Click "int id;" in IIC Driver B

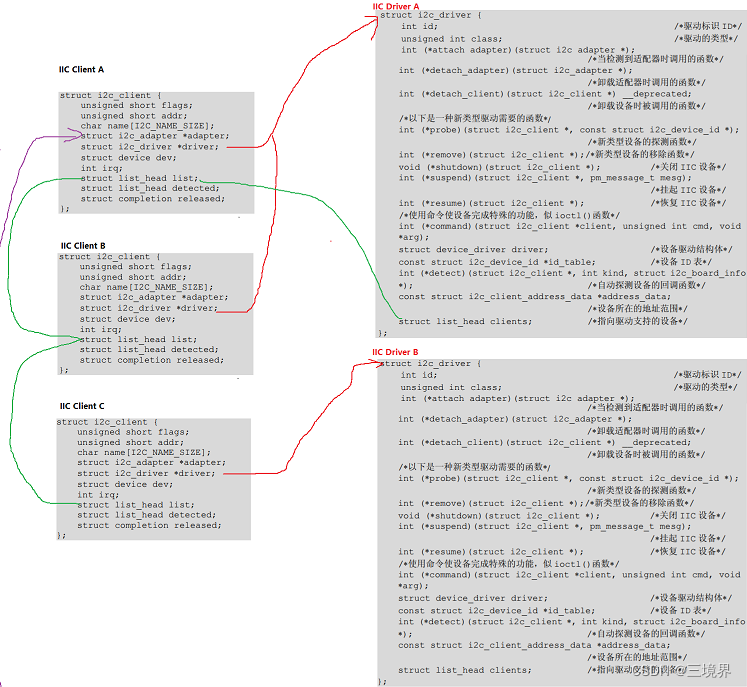tap(419, 375)
